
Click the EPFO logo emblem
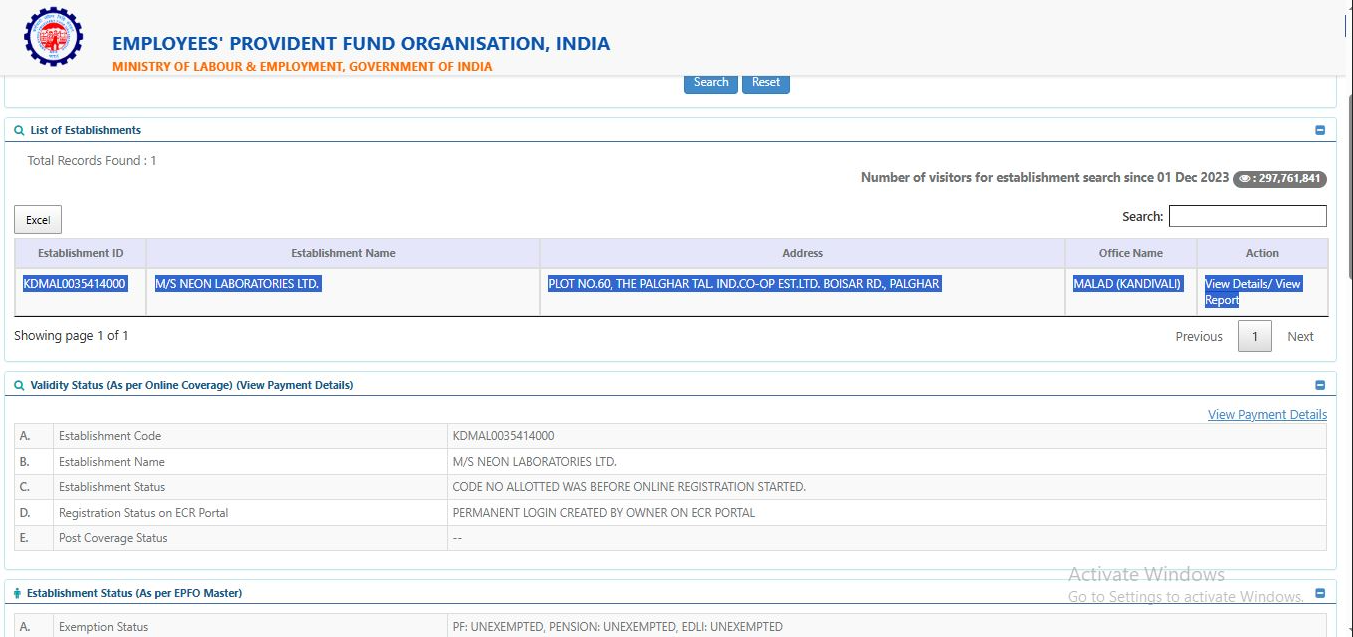point(55,36)
